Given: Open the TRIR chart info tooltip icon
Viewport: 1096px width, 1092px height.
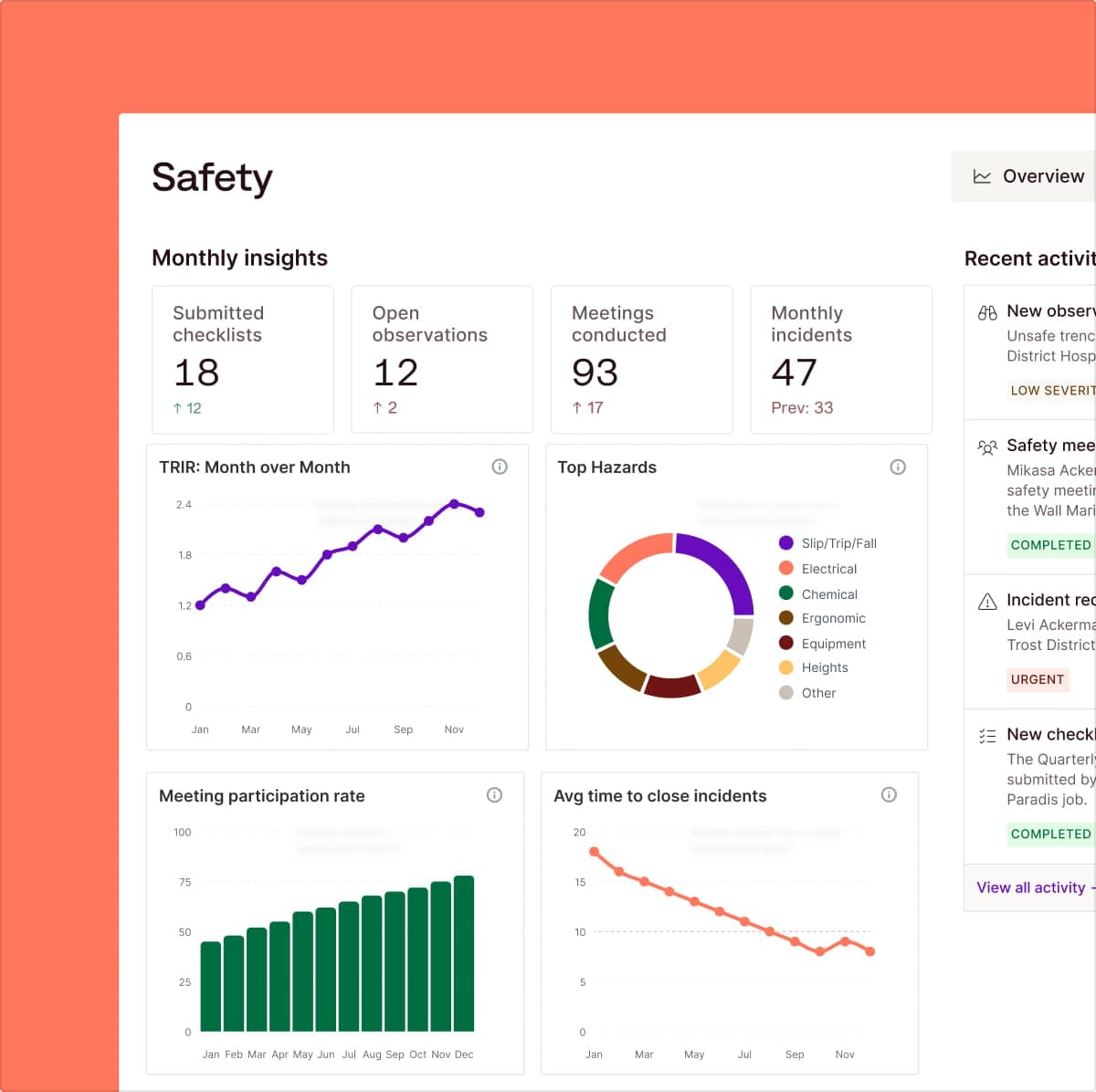Looking at the screenshot, I should (x=500, y=467).
